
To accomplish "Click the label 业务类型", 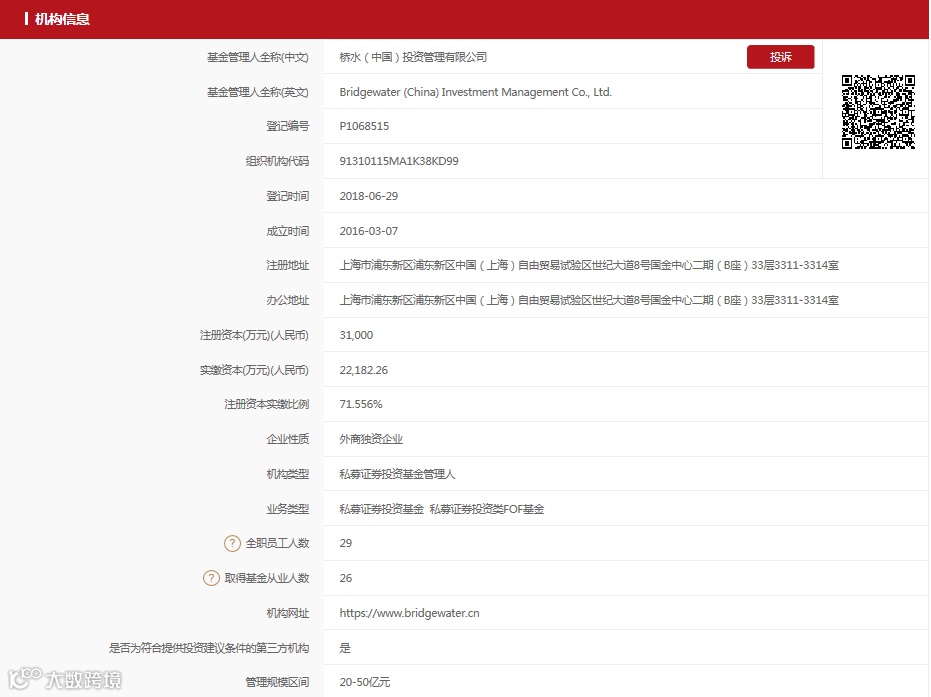I will (x=287, y=509).
